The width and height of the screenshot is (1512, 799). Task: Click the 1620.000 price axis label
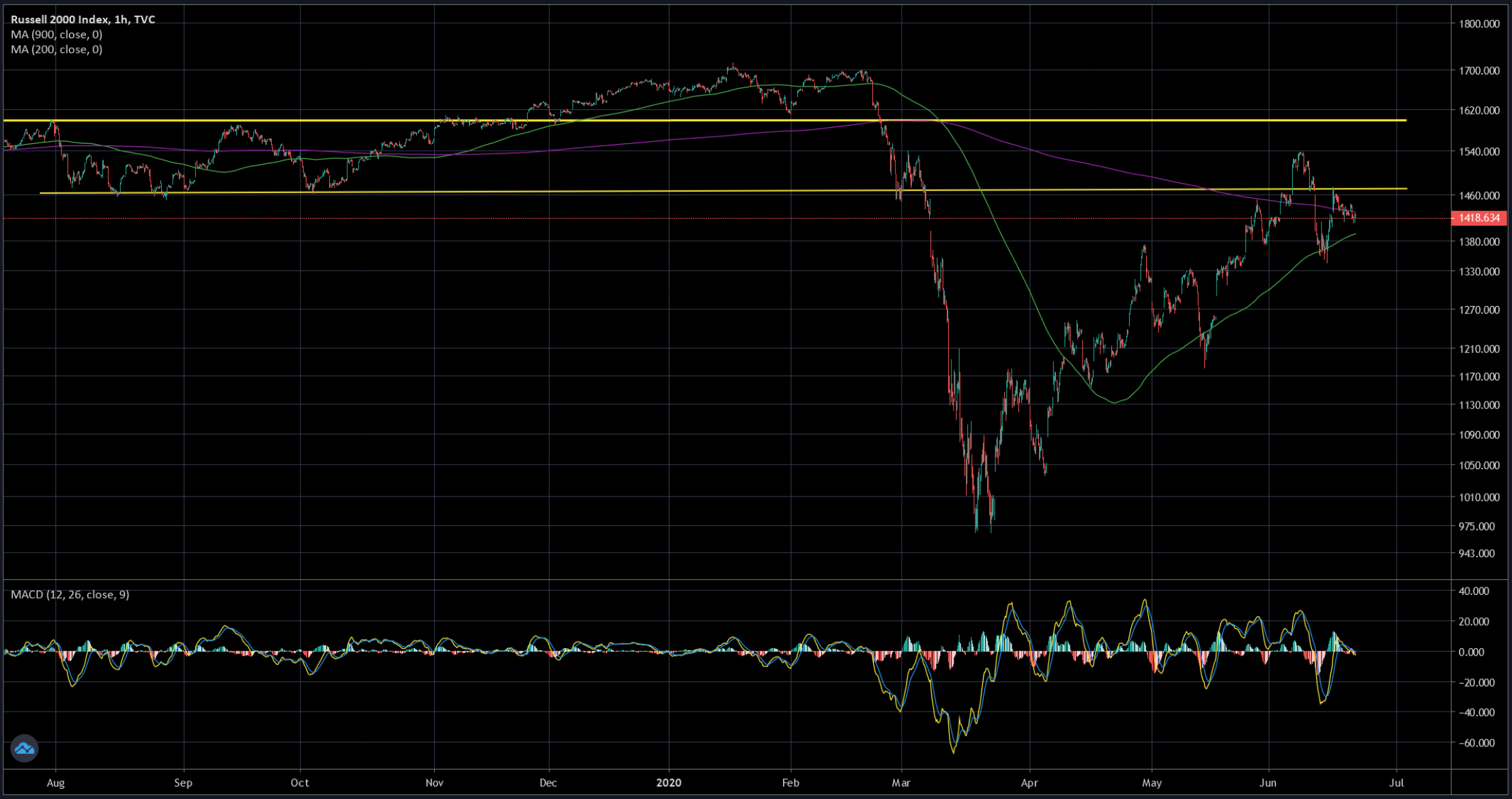[1479, 110]
